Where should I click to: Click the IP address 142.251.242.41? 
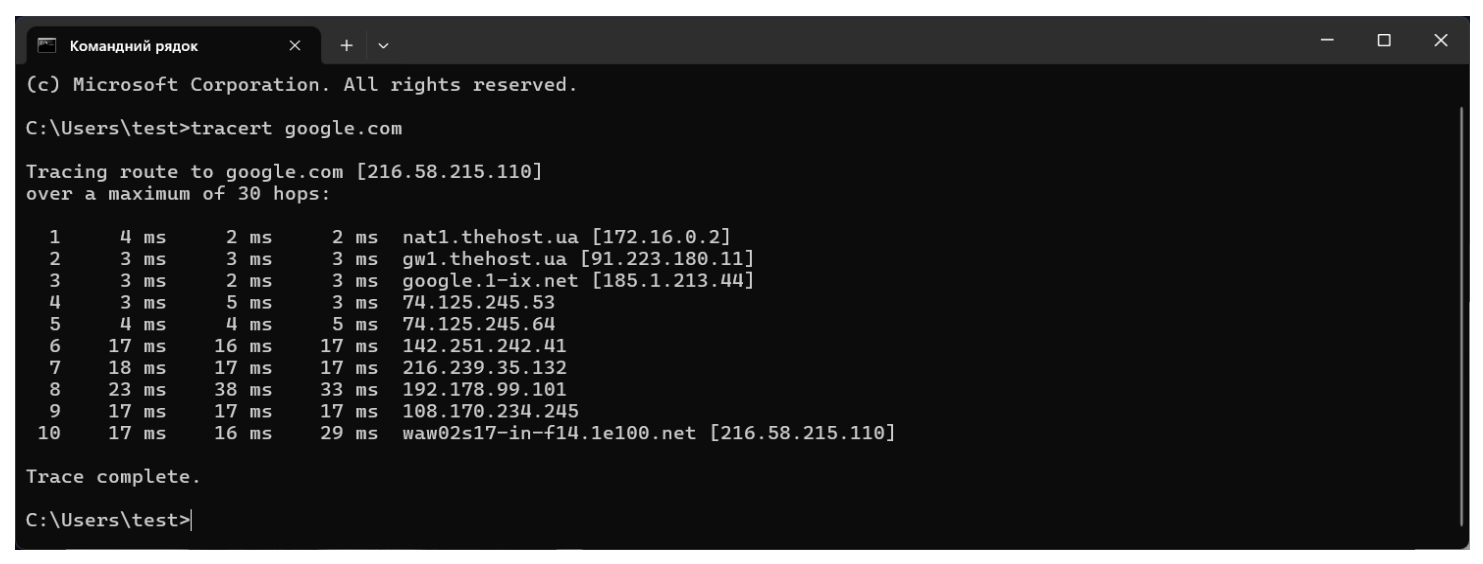[484, 346]
